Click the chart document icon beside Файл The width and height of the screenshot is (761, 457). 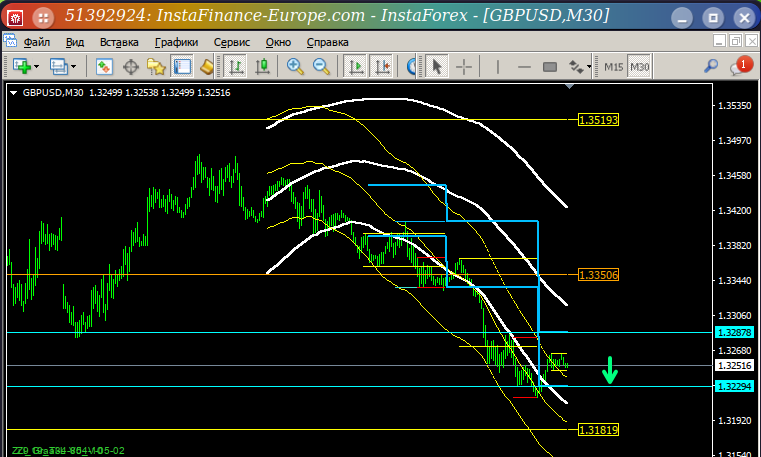(x=10, y=41)
